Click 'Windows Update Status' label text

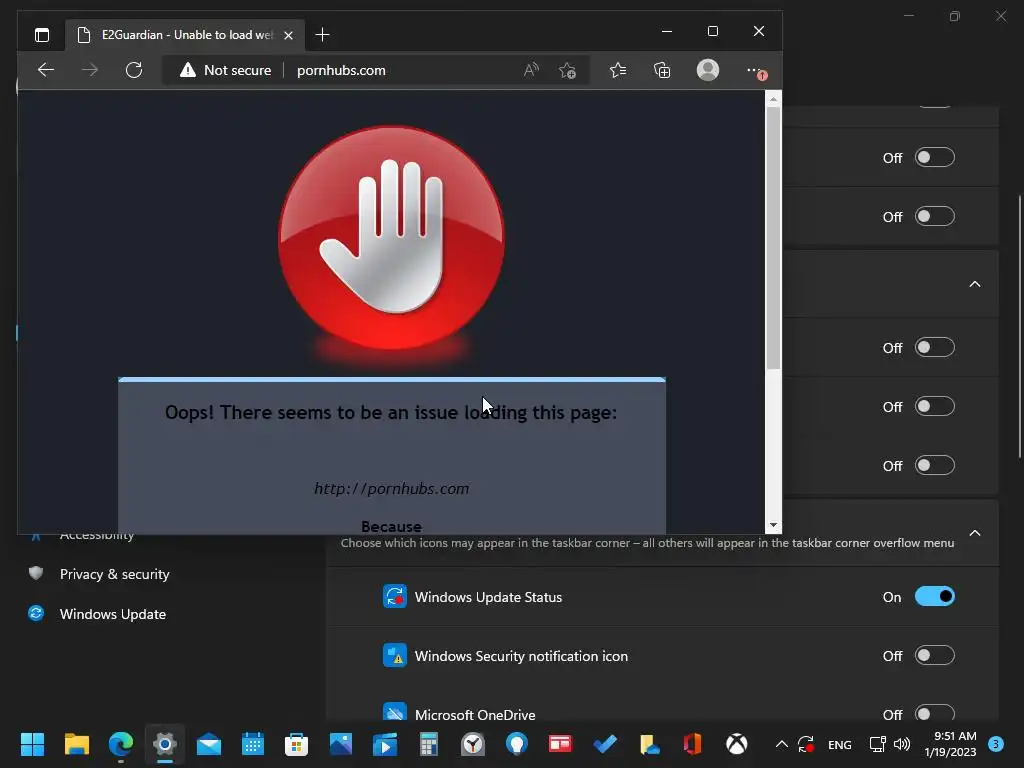[x=488, y=597]
